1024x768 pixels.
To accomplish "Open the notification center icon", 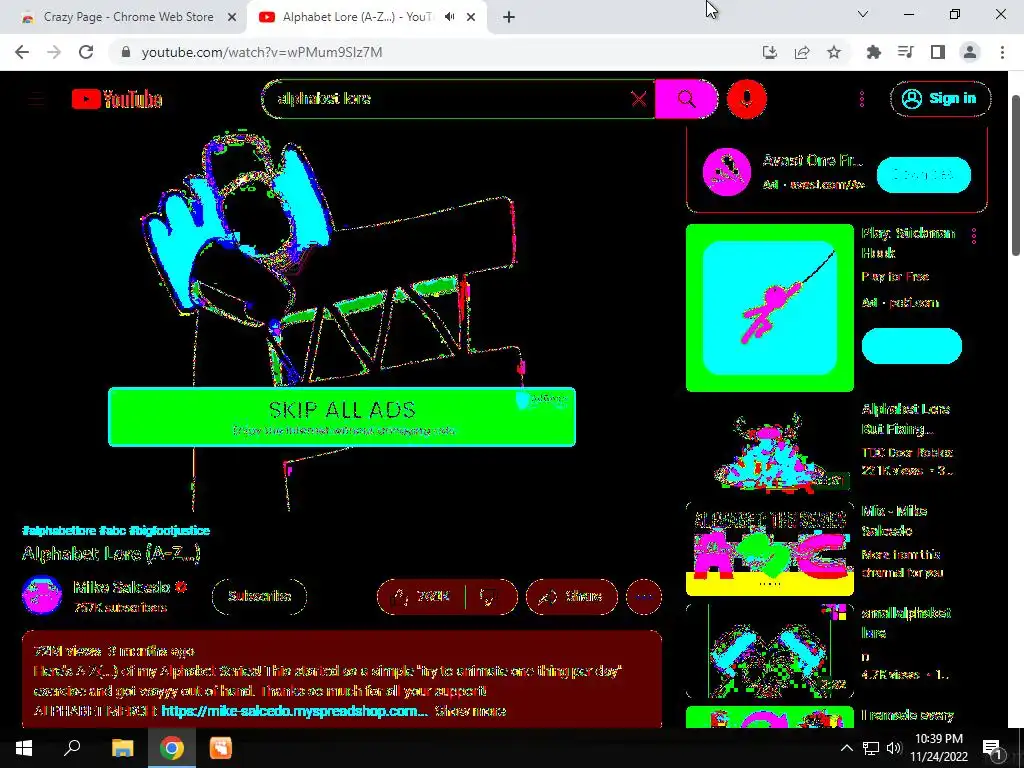I will point(991,748).
